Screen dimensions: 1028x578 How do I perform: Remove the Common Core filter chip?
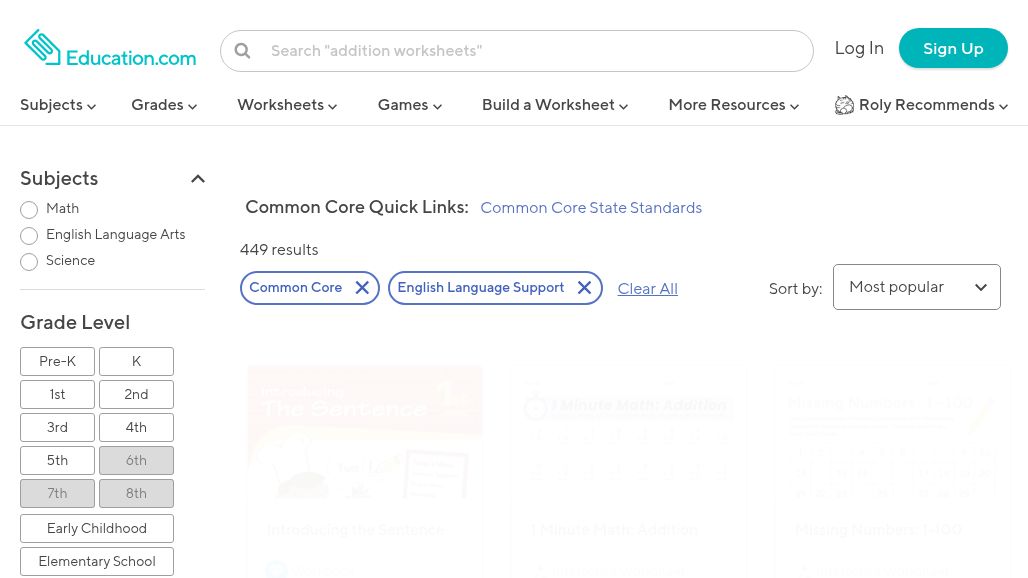(362, 288)
